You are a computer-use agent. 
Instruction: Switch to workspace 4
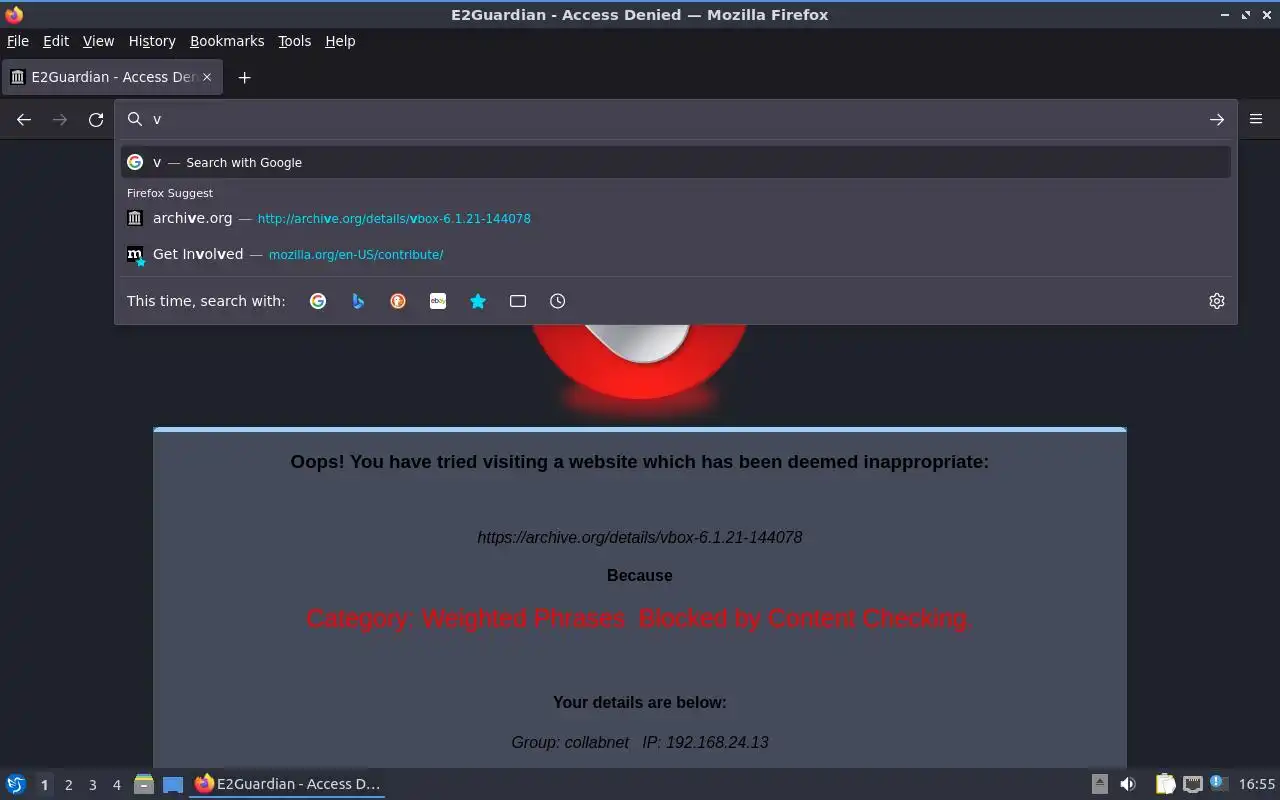(116, 785)
